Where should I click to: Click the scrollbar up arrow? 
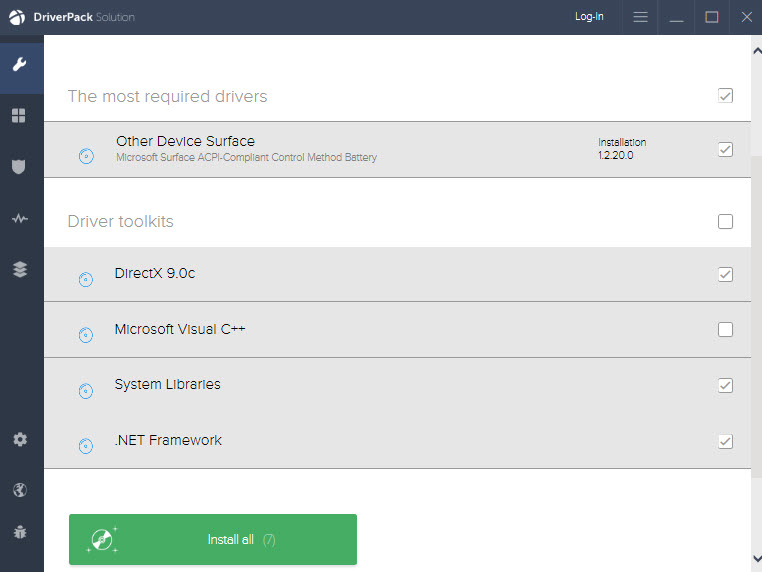[757, 51]
